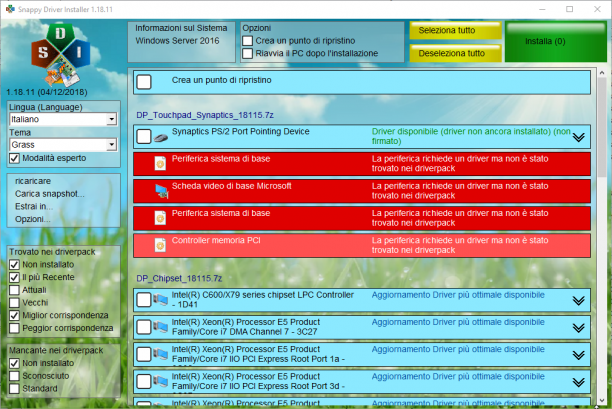Expand the Synaptics PS/2 driver row

(x=578, y=137)
